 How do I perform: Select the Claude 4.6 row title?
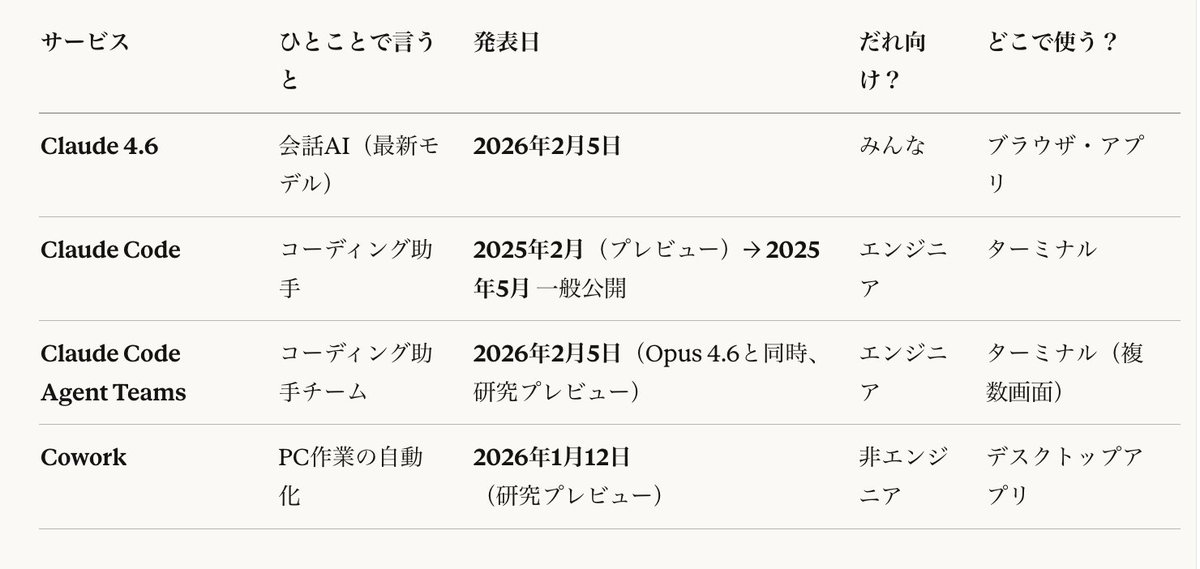pos(100,146)
